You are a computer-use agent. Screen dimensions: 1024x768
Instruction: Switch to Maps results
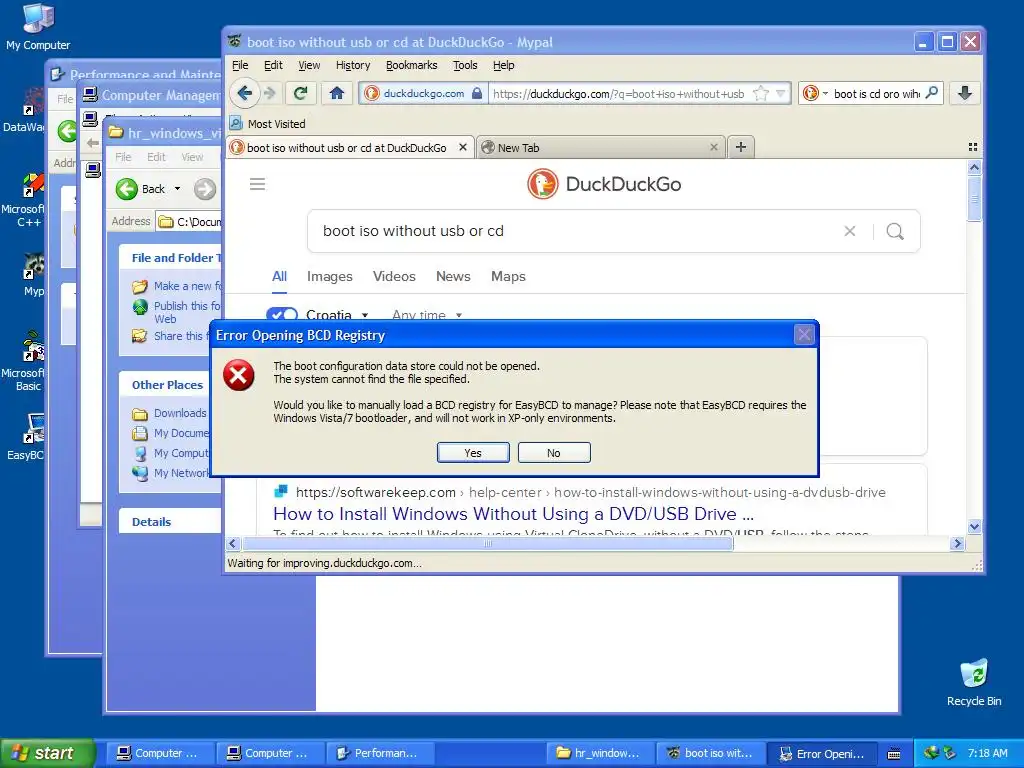[508, 276]
